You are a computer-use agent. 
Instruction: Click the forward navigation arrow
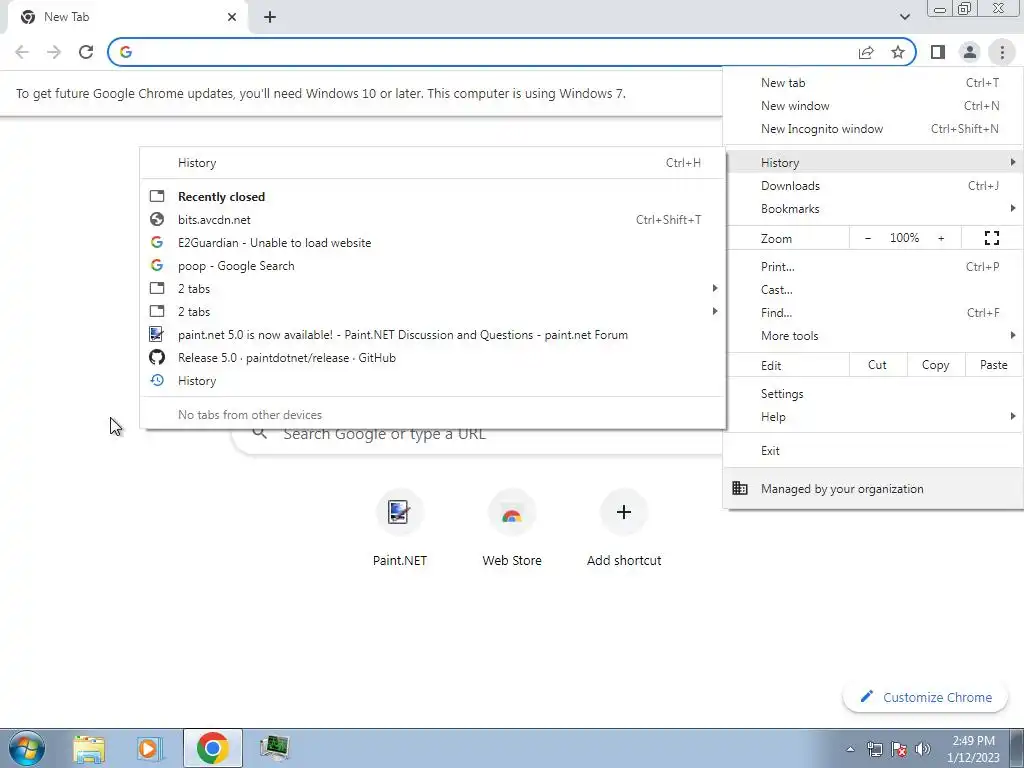click(x=54, y=52)
